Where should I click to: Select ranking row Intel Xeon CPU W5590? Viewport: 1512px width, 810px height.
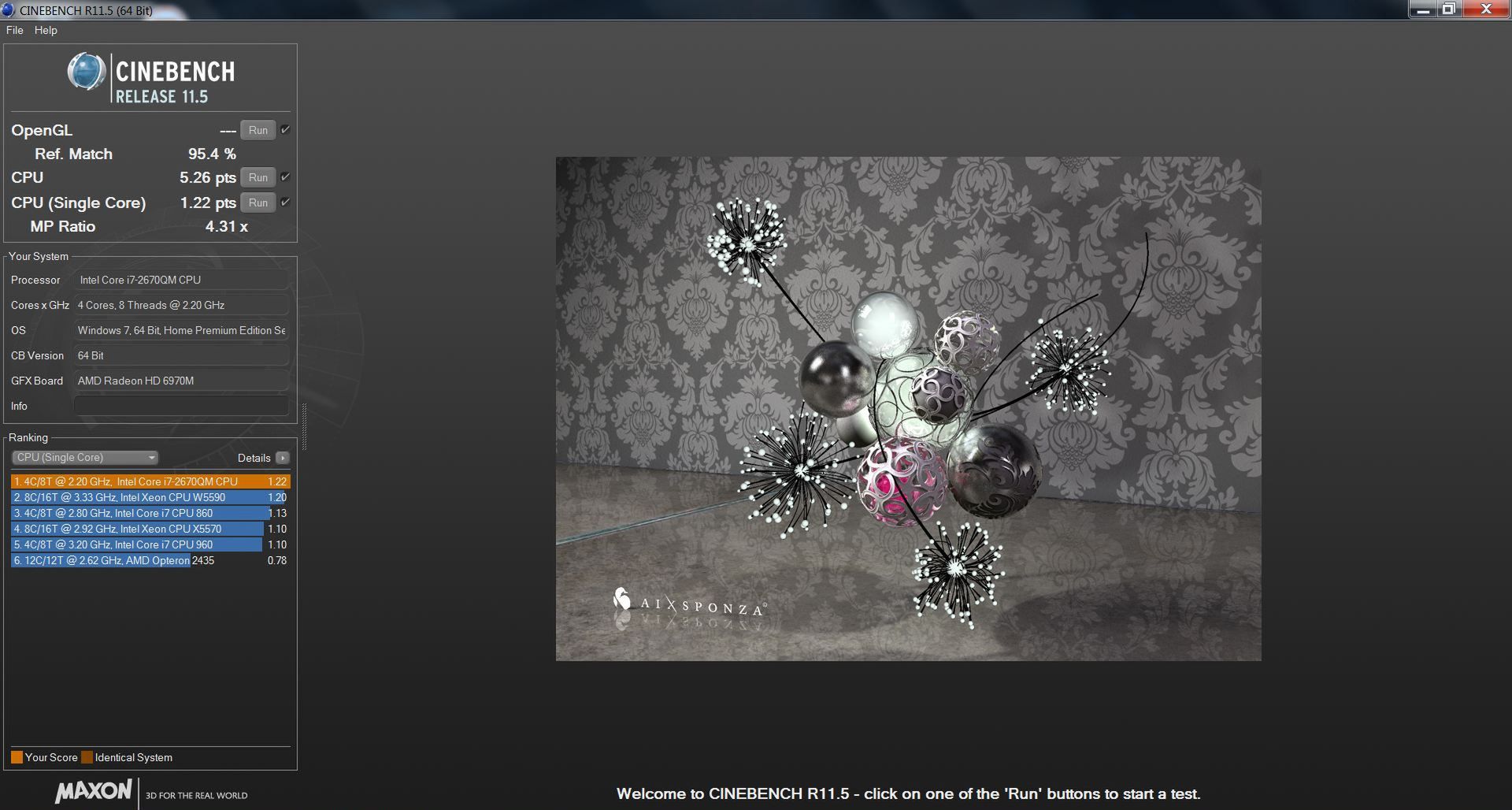150,497
